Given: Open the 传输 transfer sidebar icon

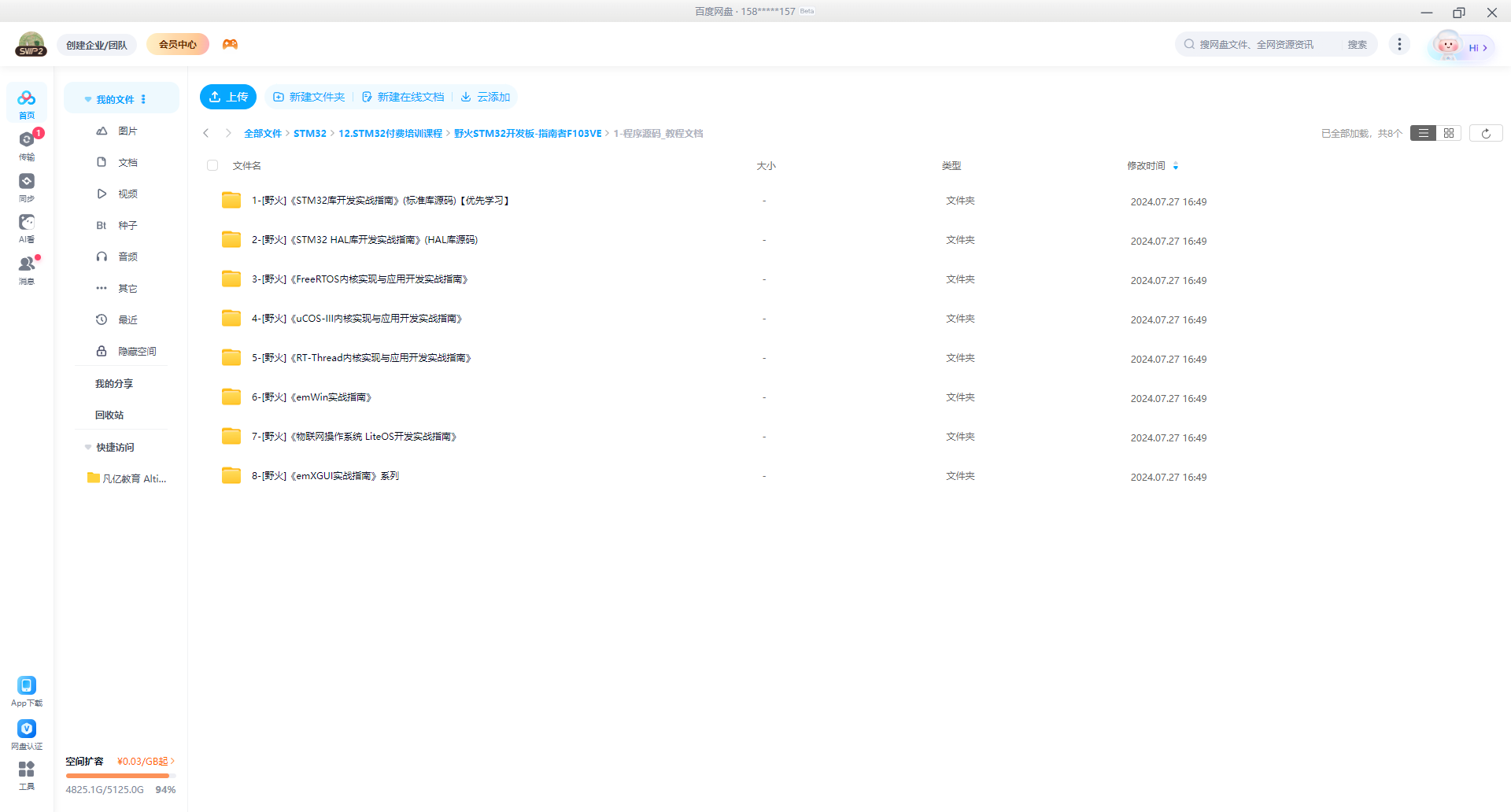Looking at the screenshot, I should (27, 145).
